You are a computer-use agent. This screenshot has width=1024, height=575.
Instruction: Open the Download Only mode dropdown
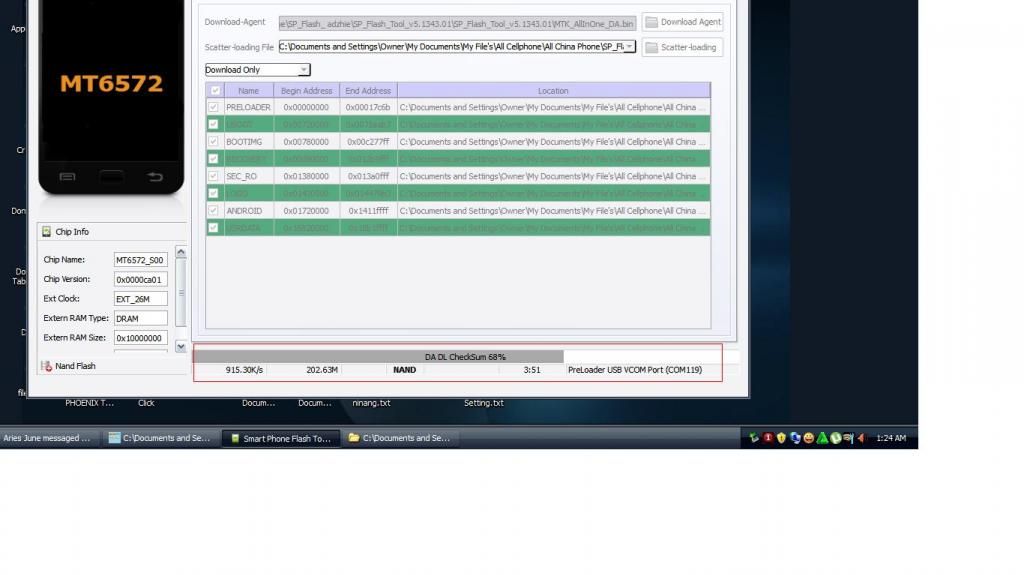pos(257,70)
